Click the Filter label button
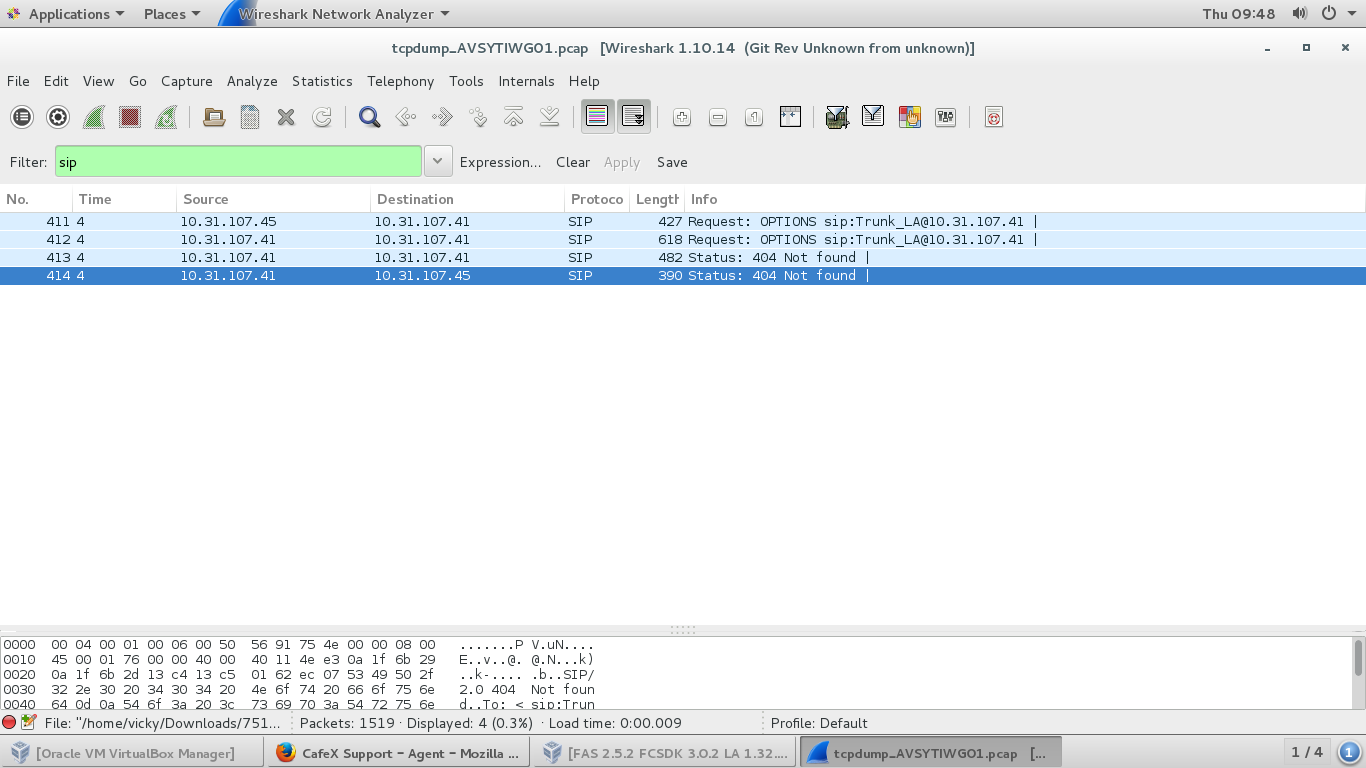 (28, 162)
